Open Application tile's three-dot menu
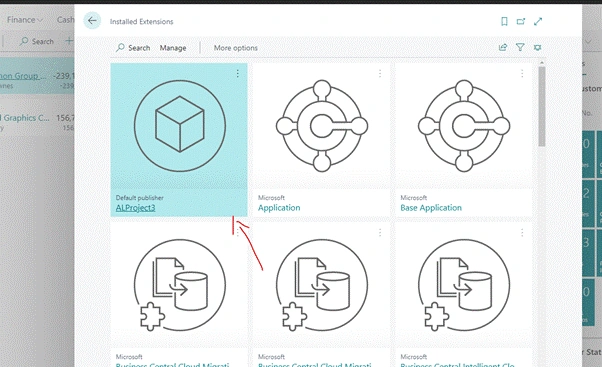The width and height of the screenshot is (602, 367). (380, 73)
